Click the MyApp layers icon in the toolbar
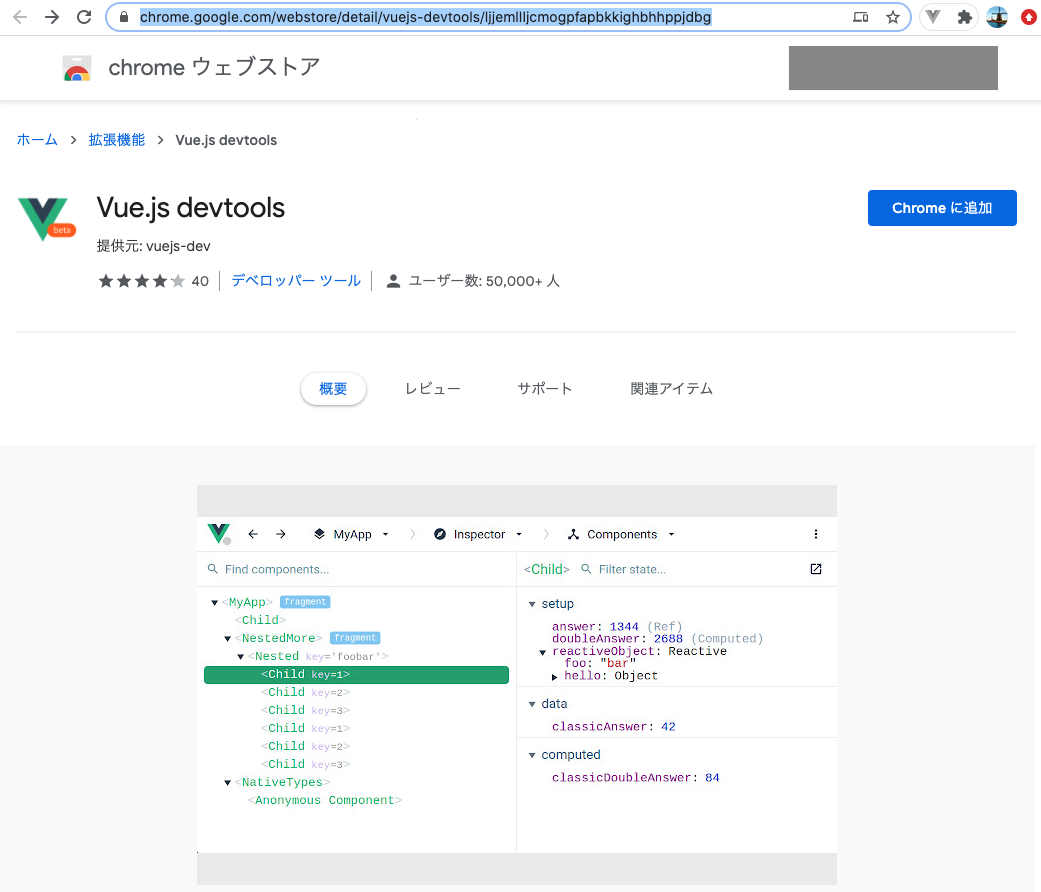Viewport: 1041px width, 892px height. 320,534
